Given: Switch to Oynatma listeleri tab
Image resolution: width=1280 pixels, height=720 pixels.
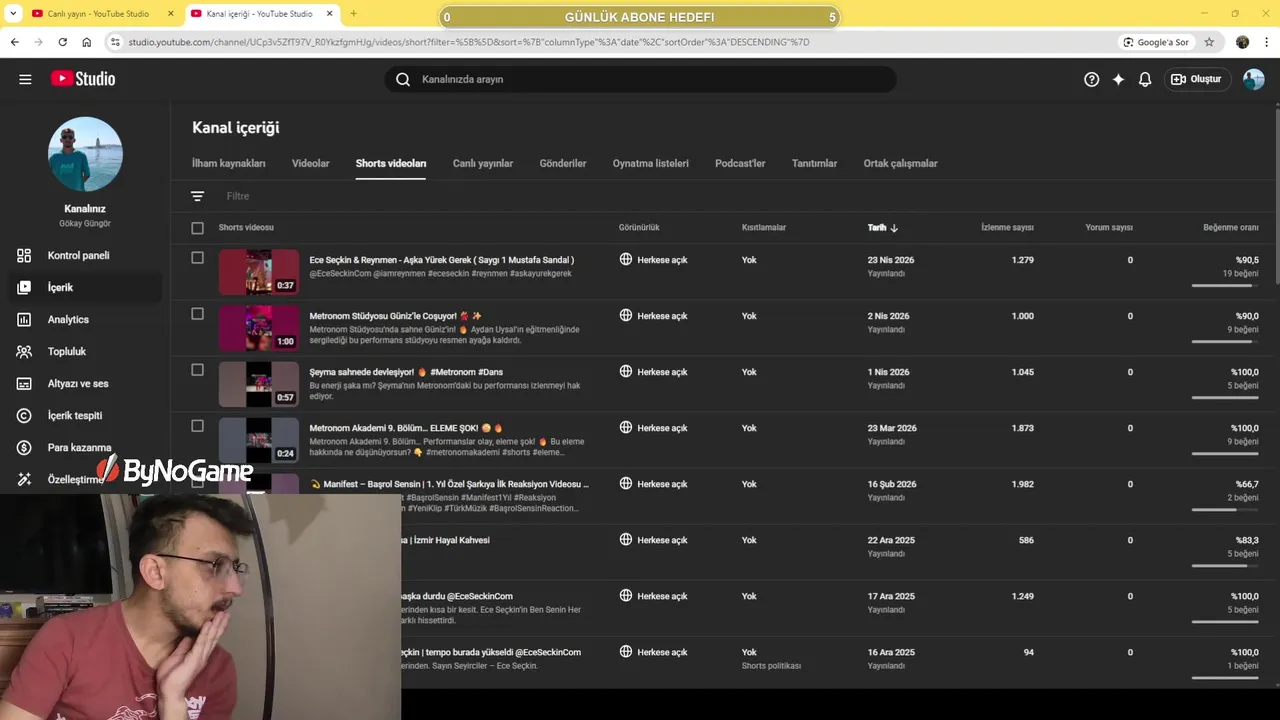Looking at the screenshot, I should 651,163.
